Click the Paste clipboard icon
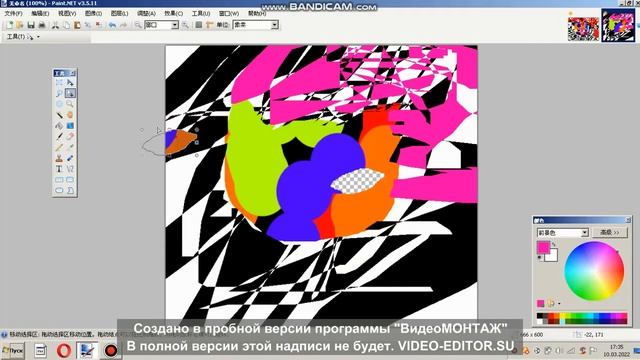 (77, 25)
